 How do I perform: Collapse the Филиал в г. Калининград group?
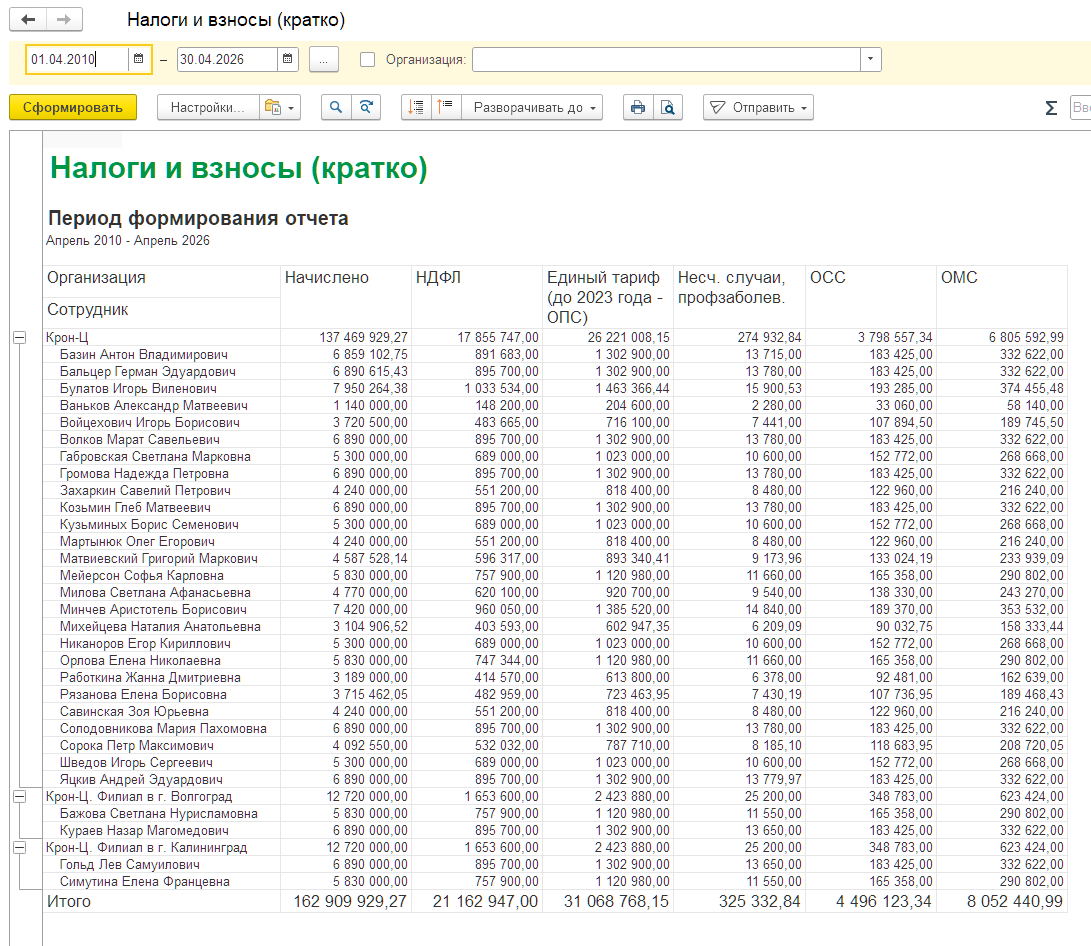pyautogui.click(x=19, y=847)
